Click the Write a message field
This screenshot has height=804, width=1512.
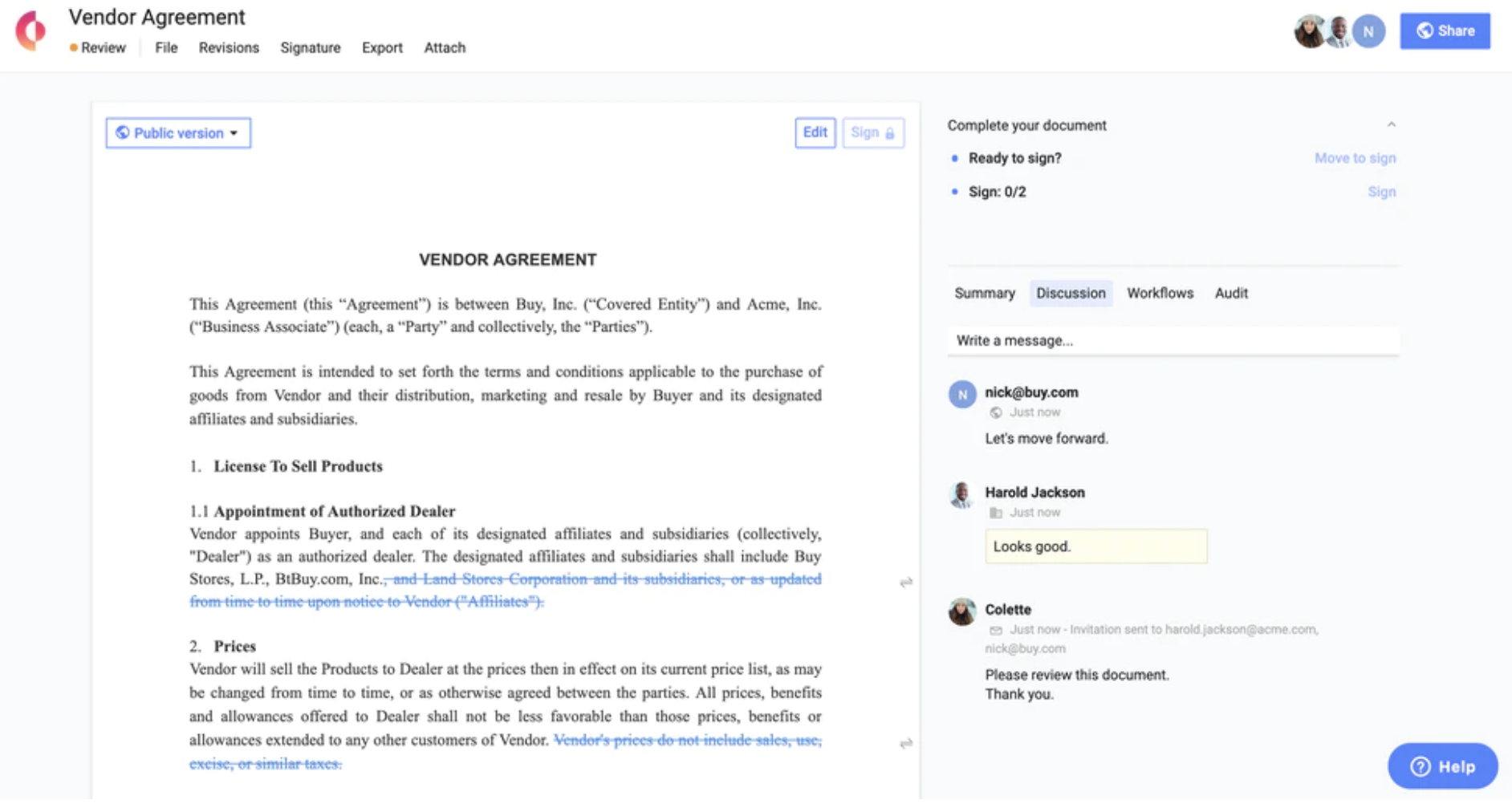coord(1173,340)
